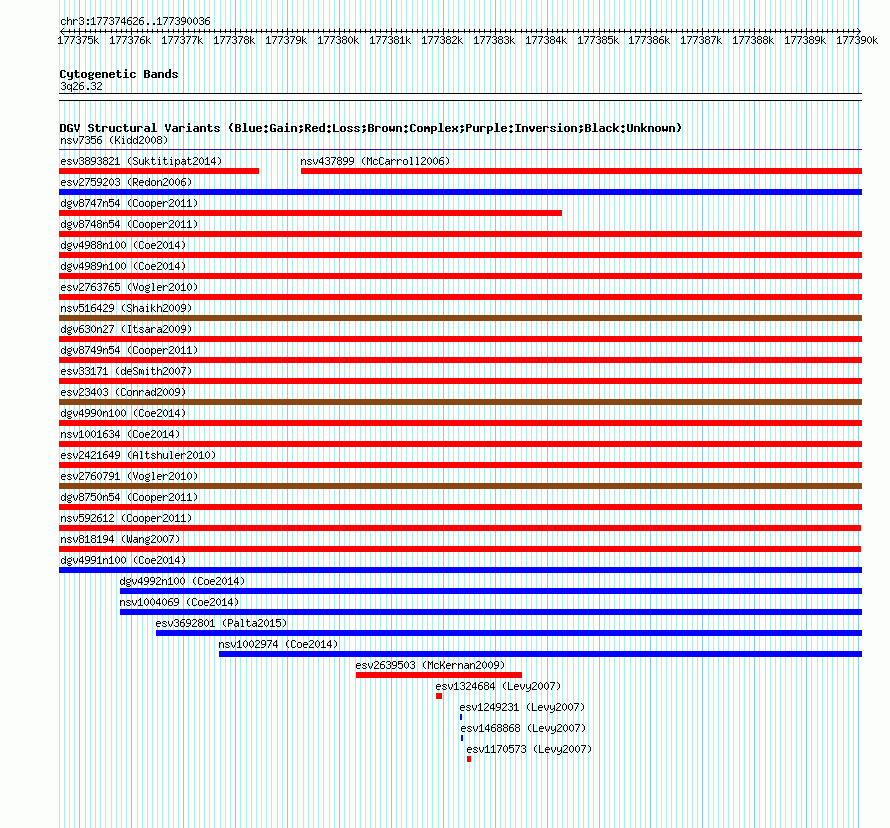This screenshot has height=828, width=890.
Task: Click the esv1324684 (Levy2007) label
Action: click(x=498, y=686)
